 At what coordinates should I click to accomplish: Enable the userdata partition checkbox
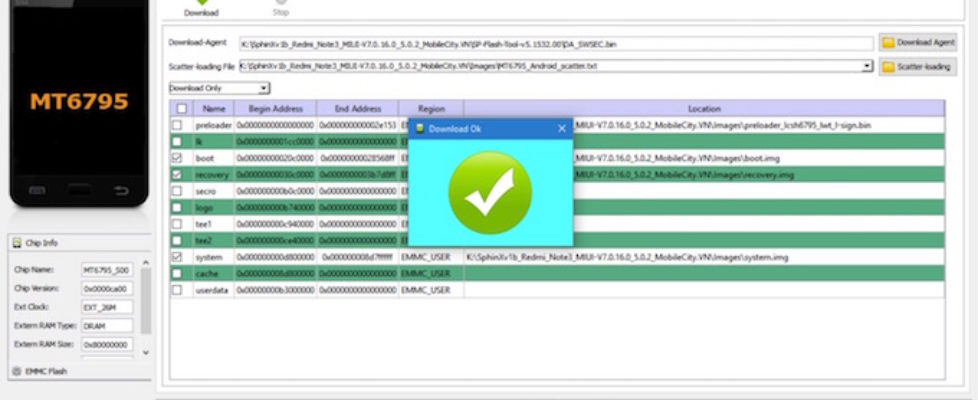[x=177, y=290]
